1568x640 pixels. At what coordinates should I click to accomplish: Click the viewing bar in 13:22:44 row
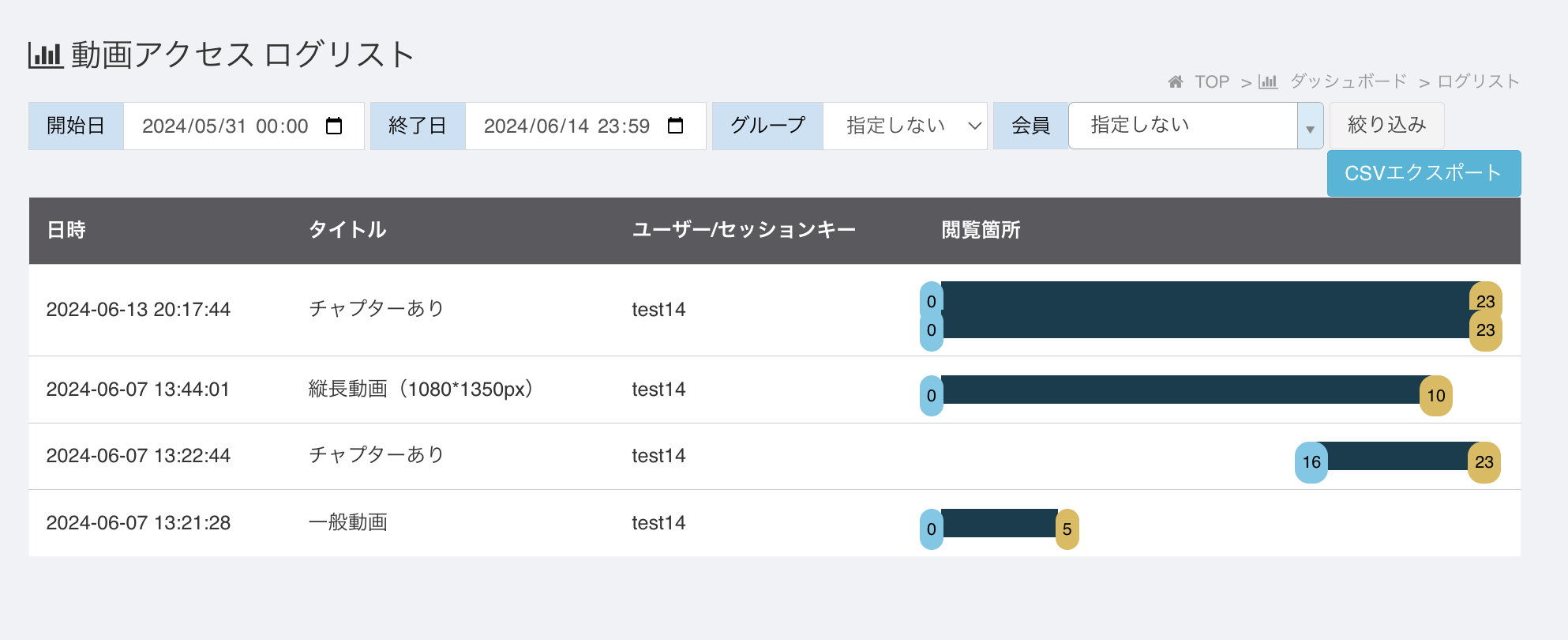click(x=1397, y=456)
